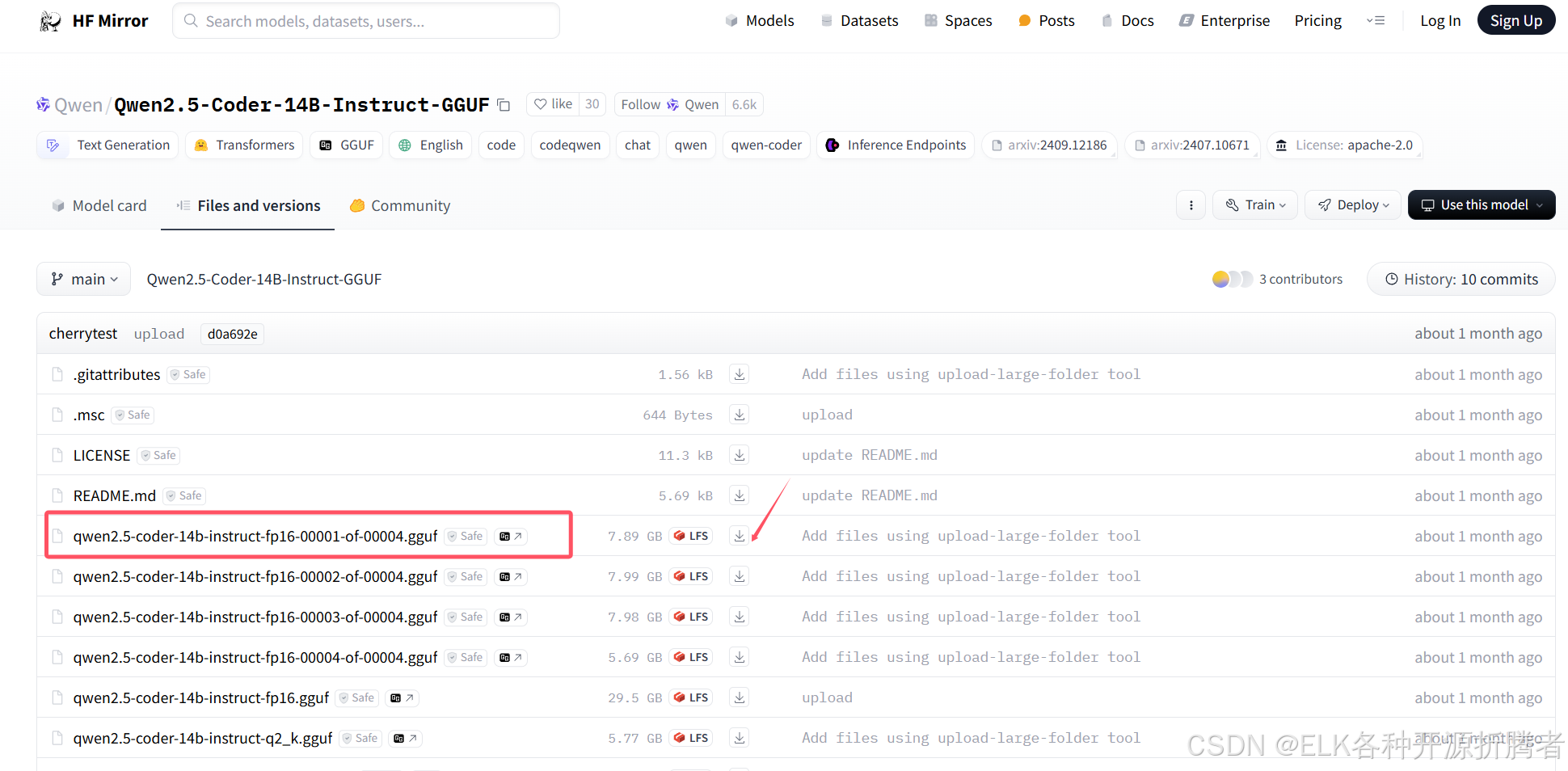This screenshot has height=771, width=1568.
Task: Open the Deploy dropdown
Action: point(1353,205)
